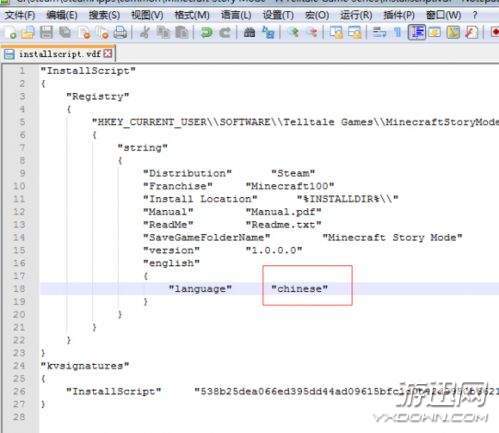Open the ? help menu
The height and width of the screenshot is (433, 499).
tap(475, 15)
